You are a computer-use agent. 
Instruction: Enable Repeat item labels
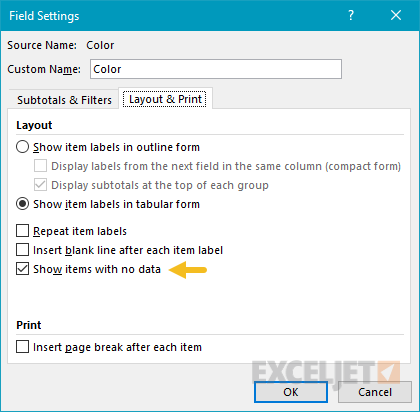click(x=22, y=231)
